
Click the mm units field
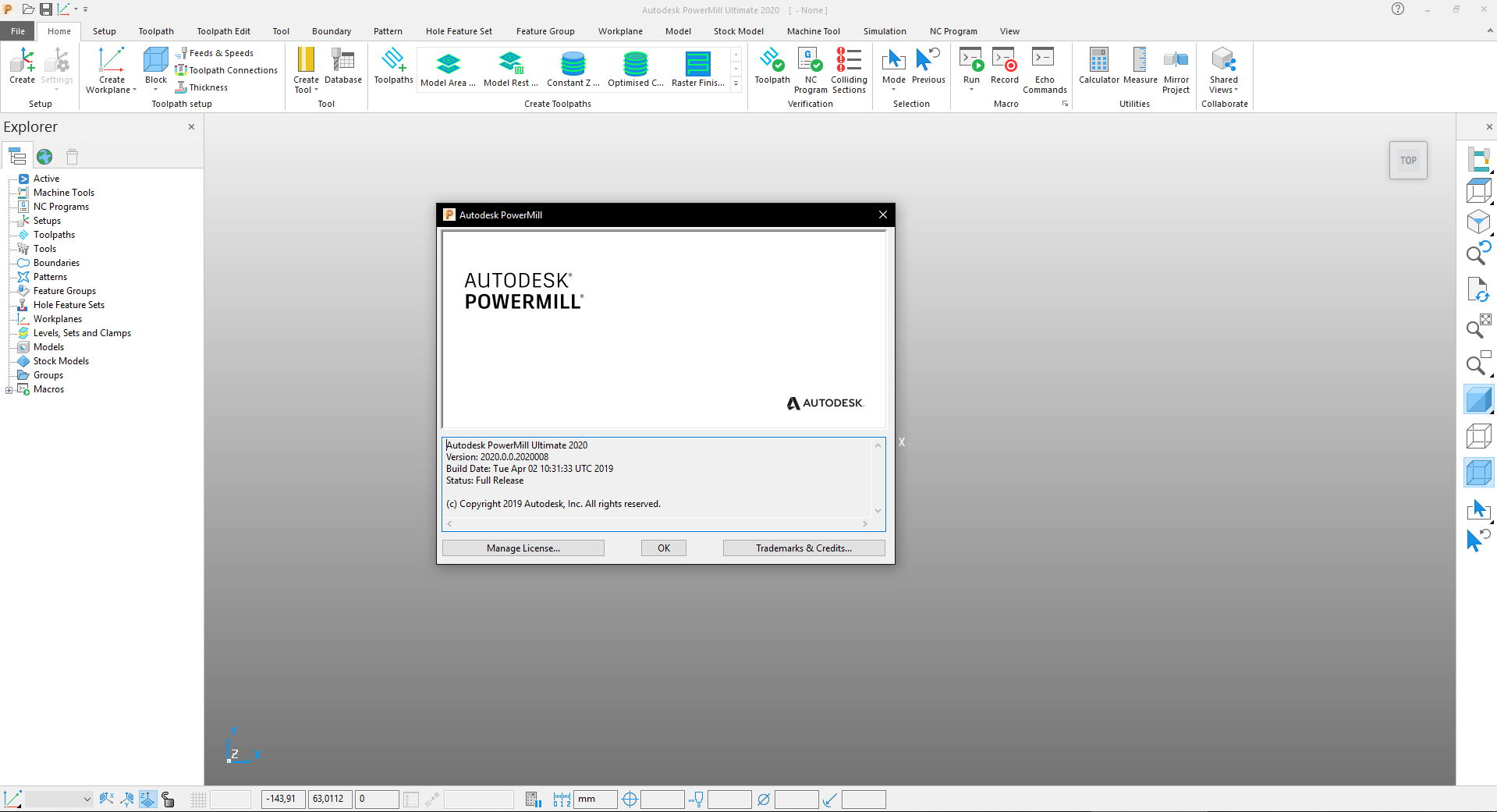[x=596, y=799]
